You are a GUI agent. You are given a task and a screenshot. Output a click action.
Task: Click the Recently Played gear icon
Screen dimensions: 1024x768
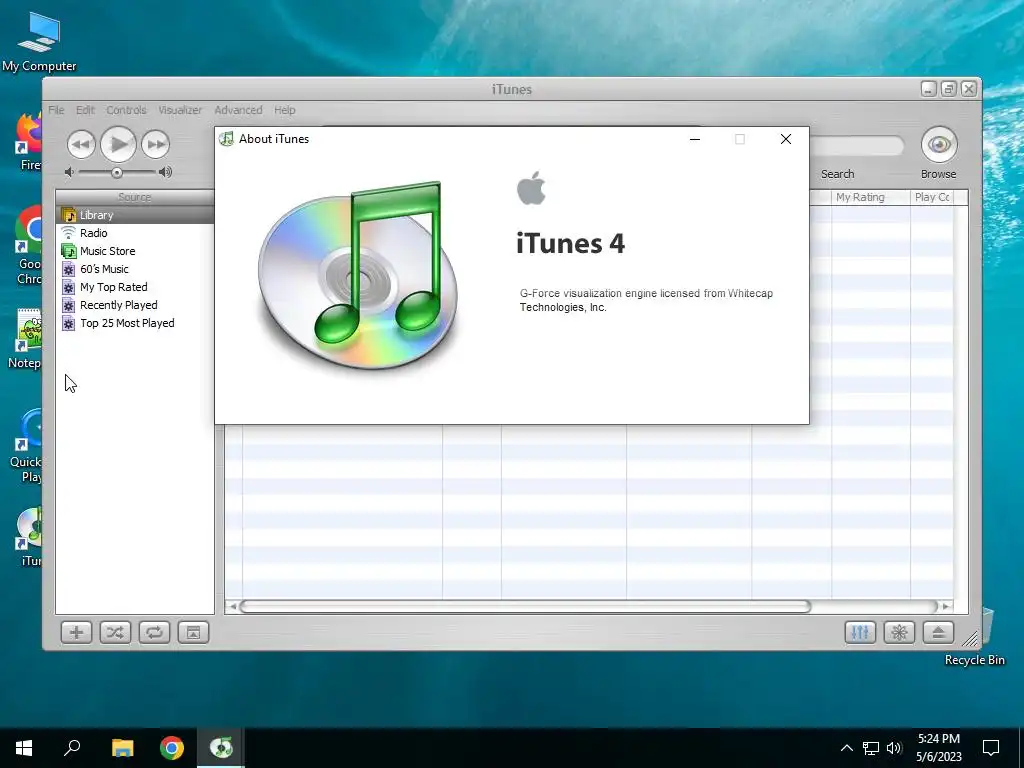[x=69, y=305]
